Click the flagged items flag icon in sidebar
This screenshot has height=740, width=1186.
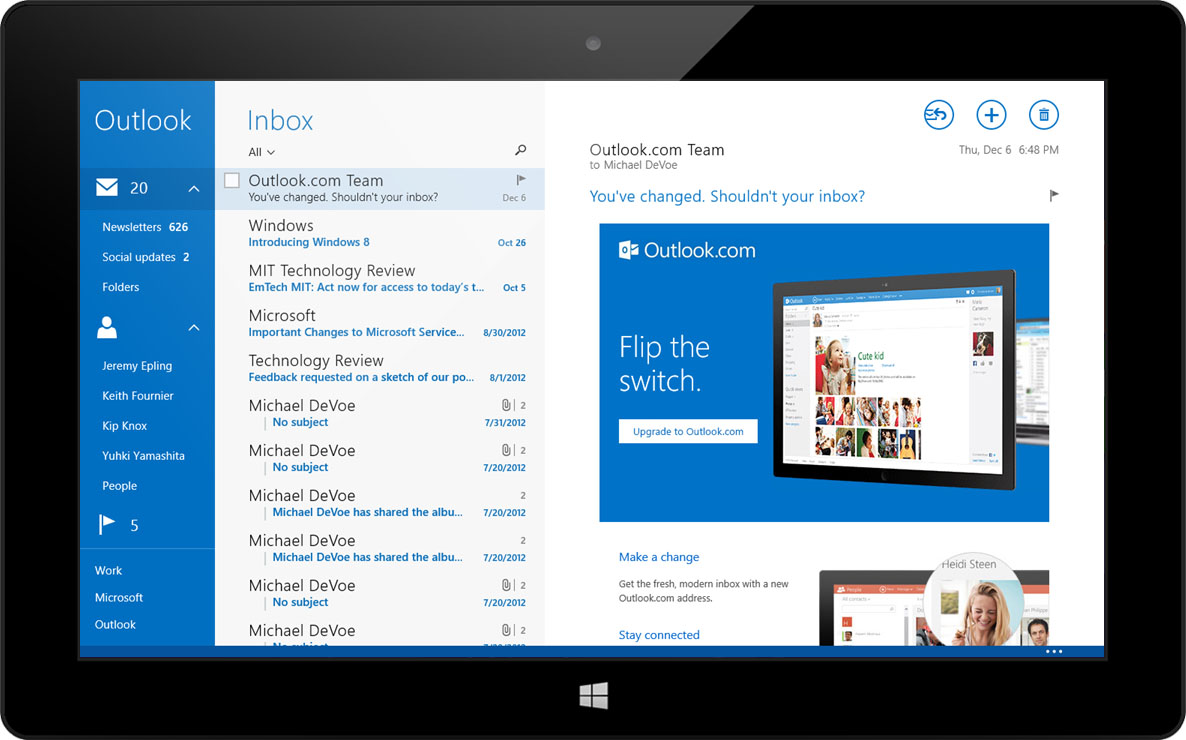coord(107,524)
